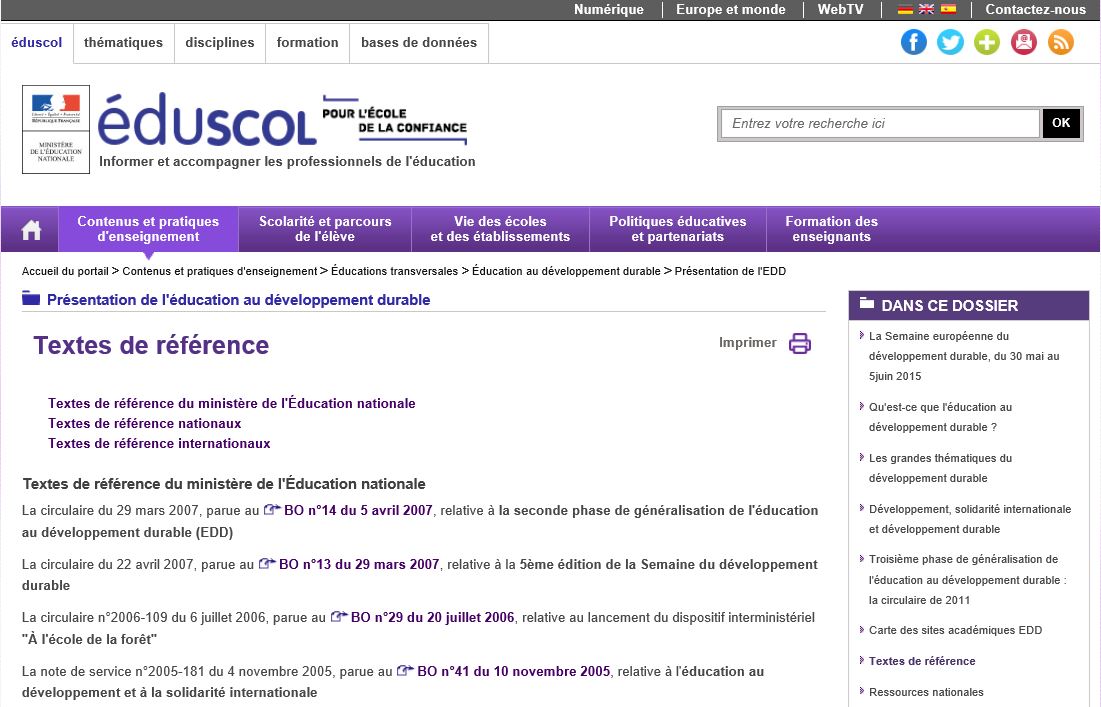The image size is (1101, 707).
Task: Choose the Spanish flag language icon
Action: pos(948,9)
